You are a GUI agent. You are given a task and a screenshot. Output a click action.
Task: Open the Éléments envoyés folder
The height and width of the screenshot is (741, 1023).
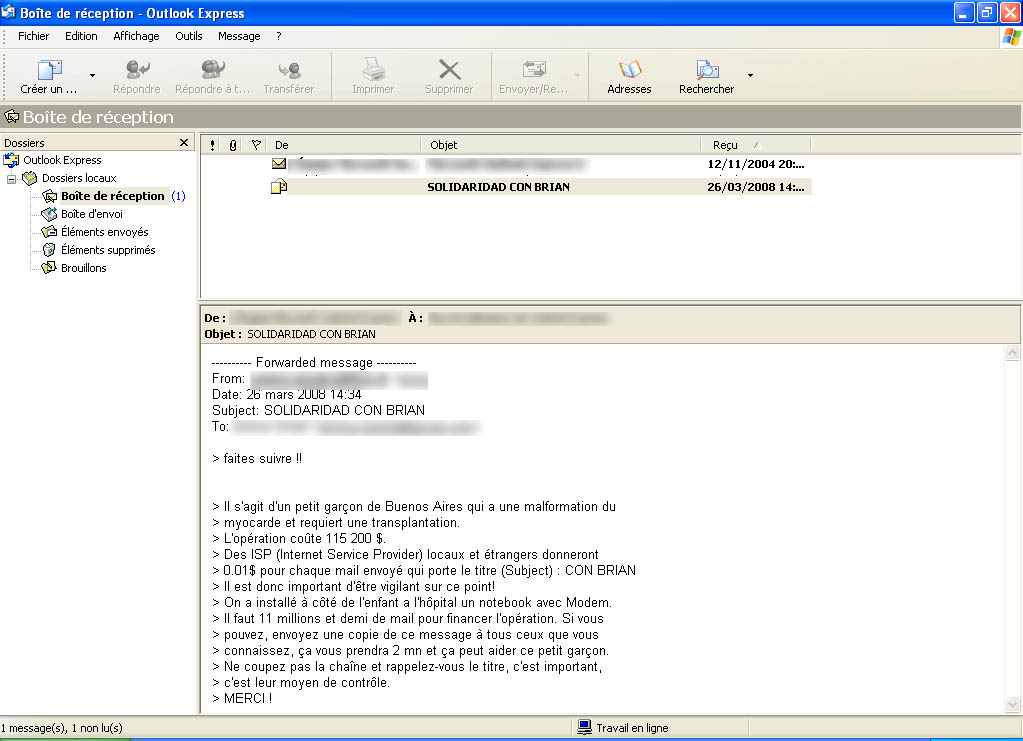pyautogui.click(x=104, y=232)
